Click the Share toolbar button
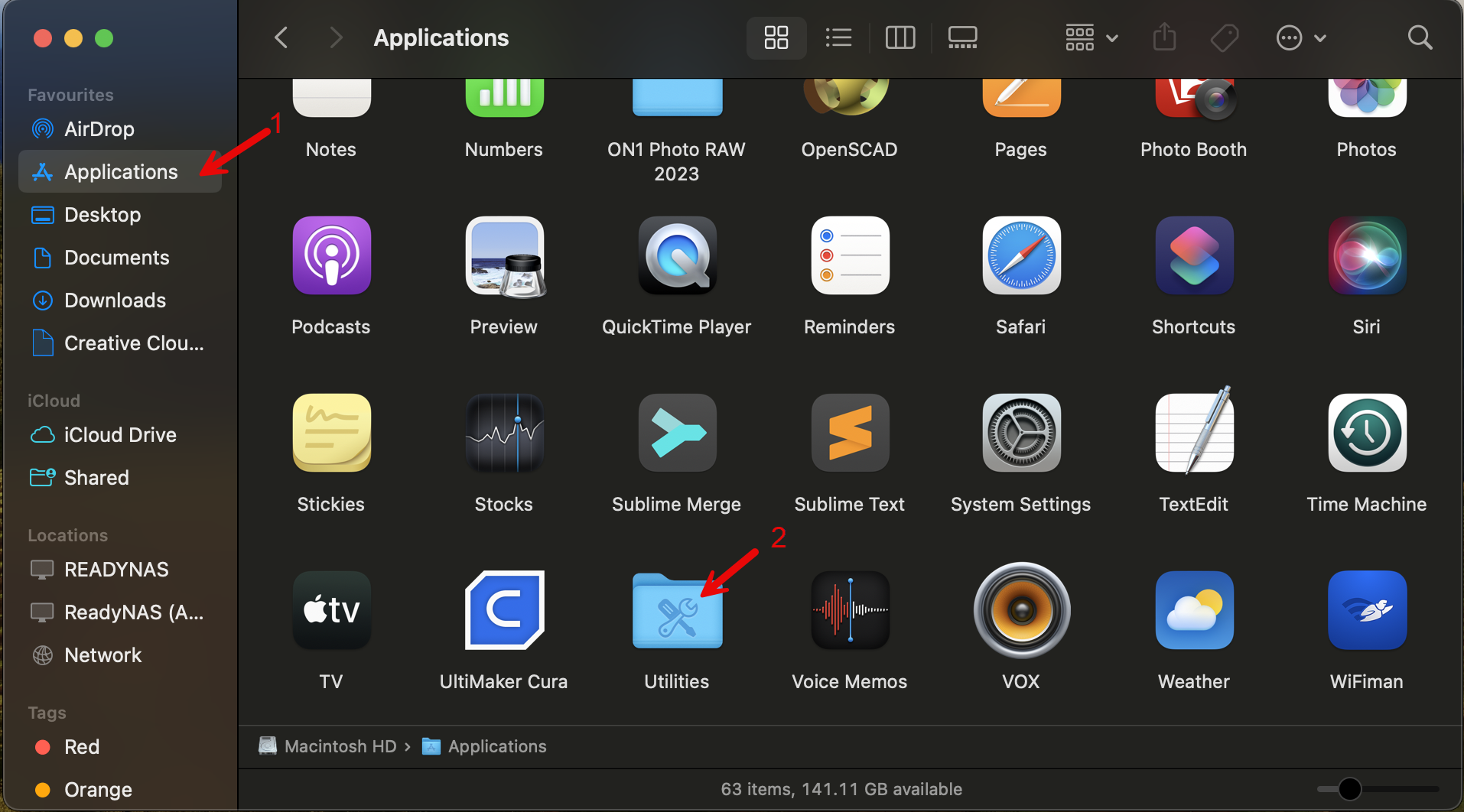This screenshot has width=1464, height=812. point(1164,37)
